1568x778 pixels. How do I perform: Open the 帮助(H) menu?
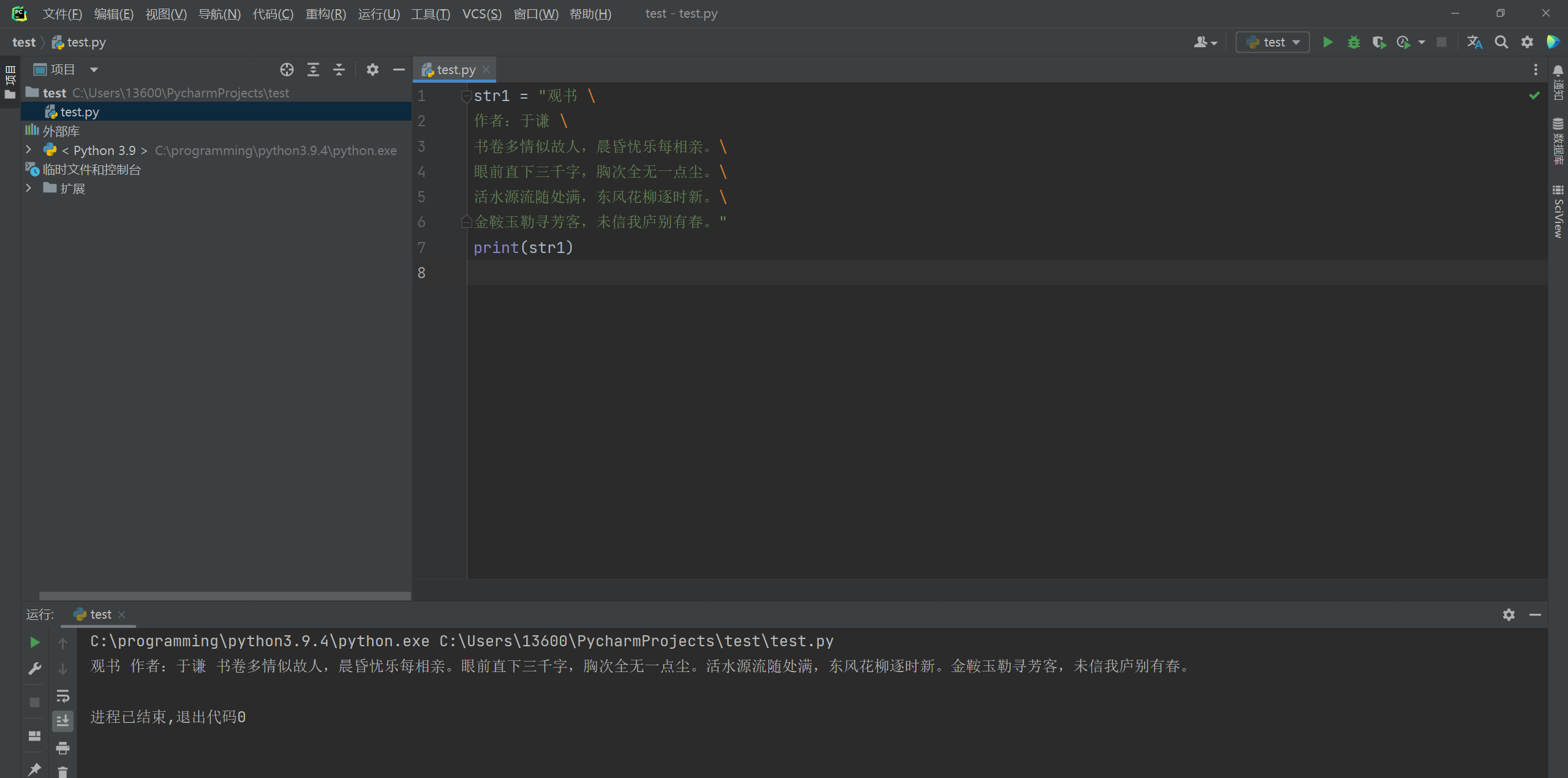coord(590,13)
